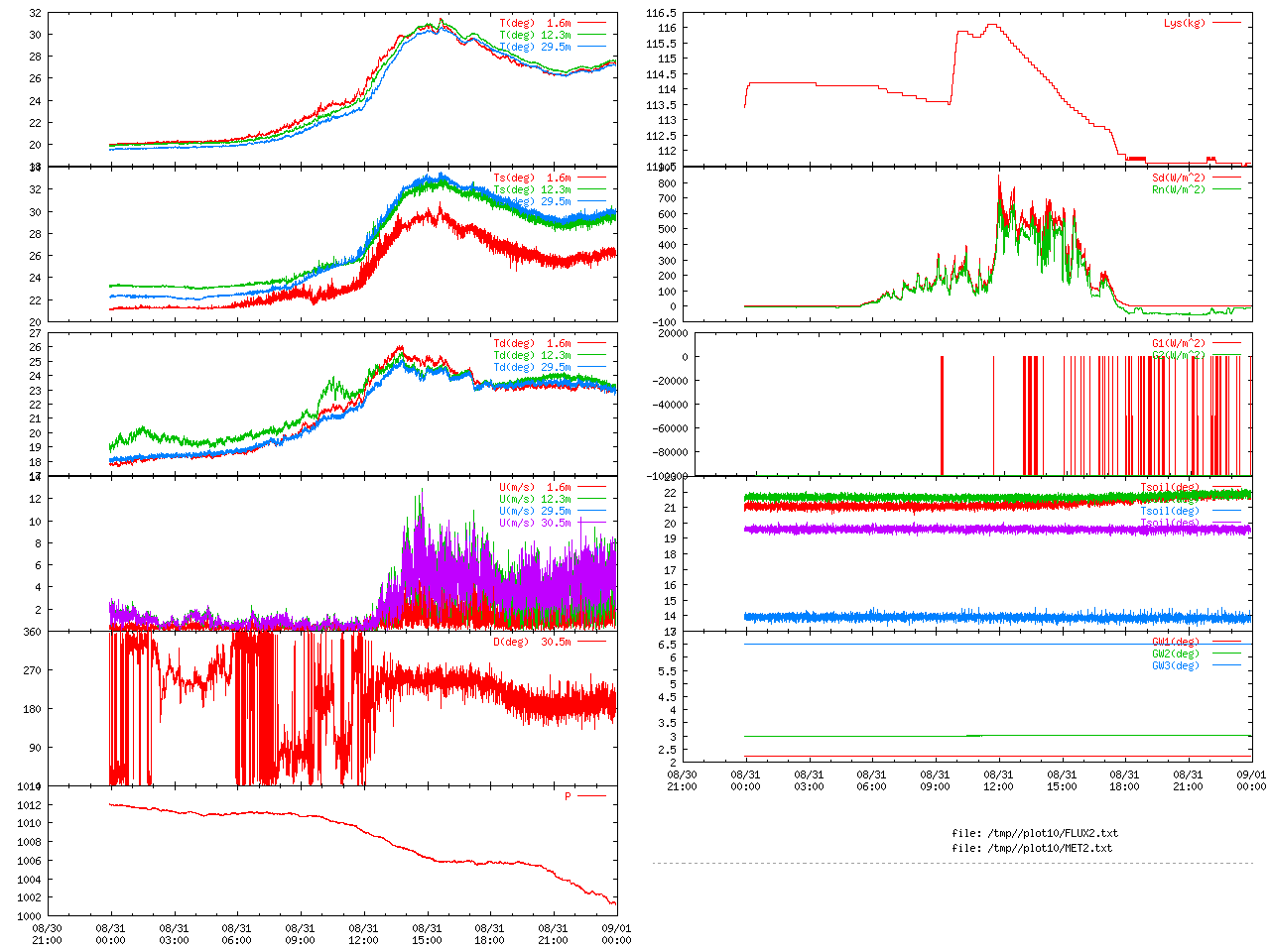Screen dimensions: 1270x952
Task: Select the green Rn(W/m^2) legend entry
Action: point(1178,189)
